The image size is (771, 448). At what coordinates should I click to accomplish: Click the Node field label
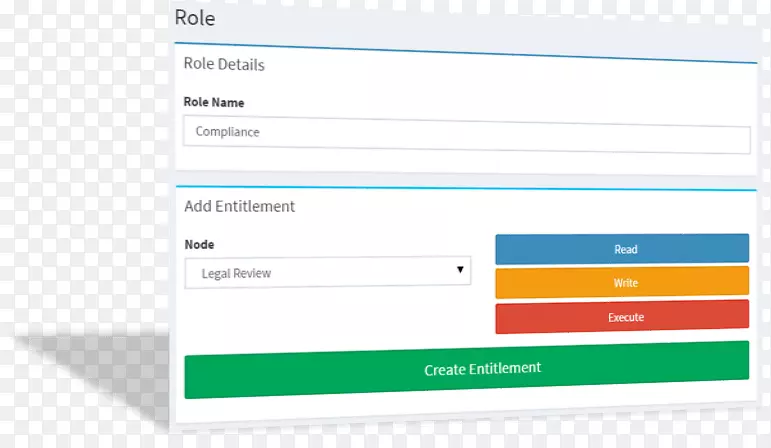pos(199,244)
